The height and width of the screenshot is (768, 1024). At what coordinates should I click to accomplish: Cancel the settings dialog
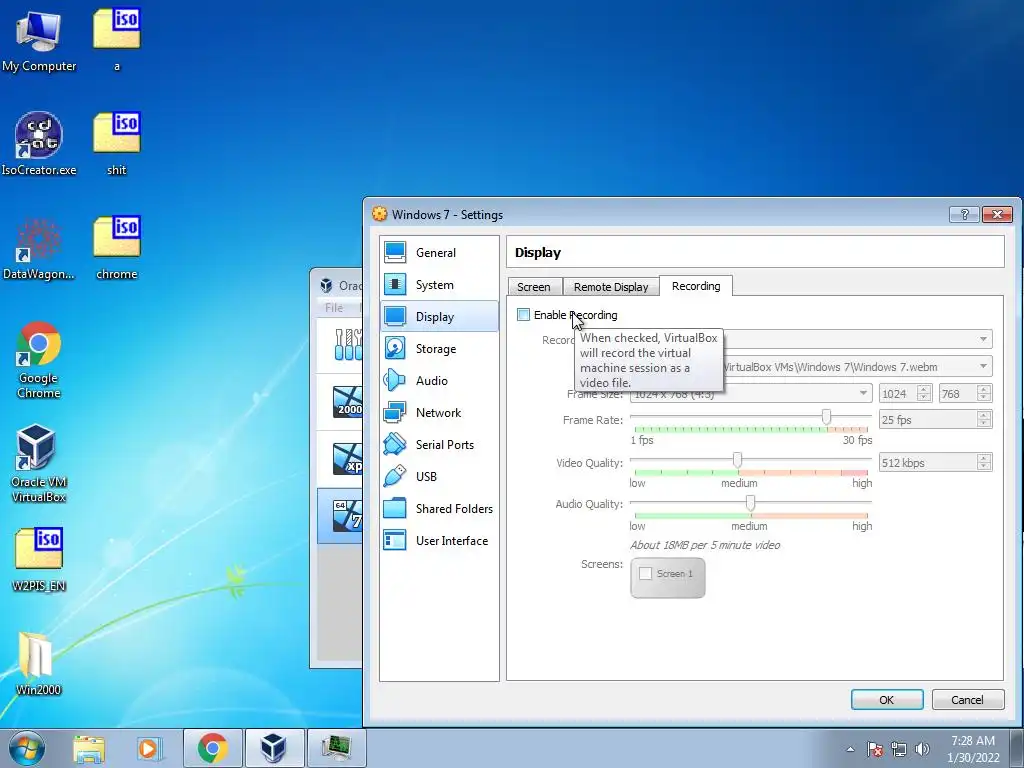(967, 699)
